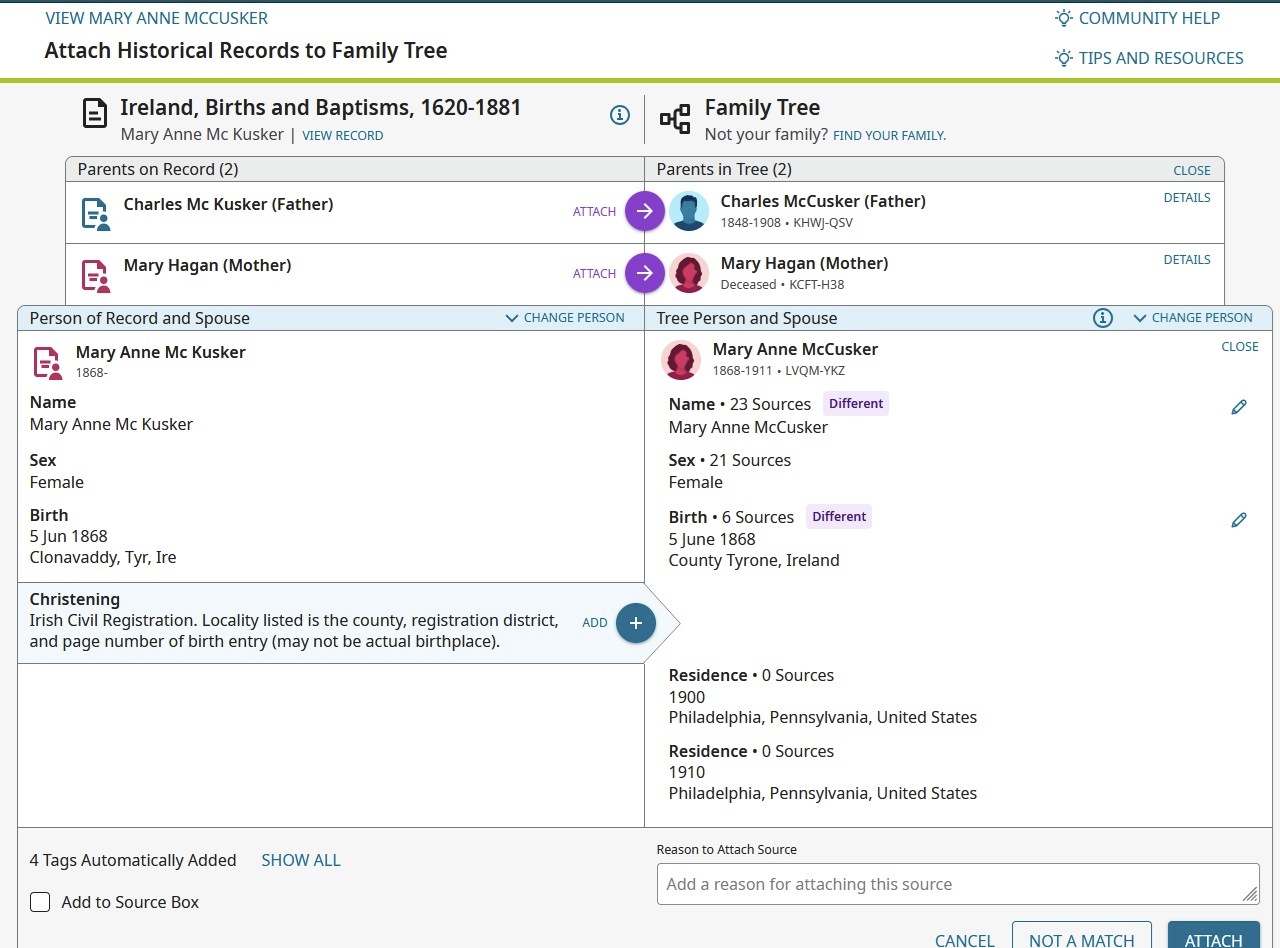This screenshot has width=1280, height=948.
Task: View Details for Mary Hagan in tree
Action: [x=1187, y=260]
